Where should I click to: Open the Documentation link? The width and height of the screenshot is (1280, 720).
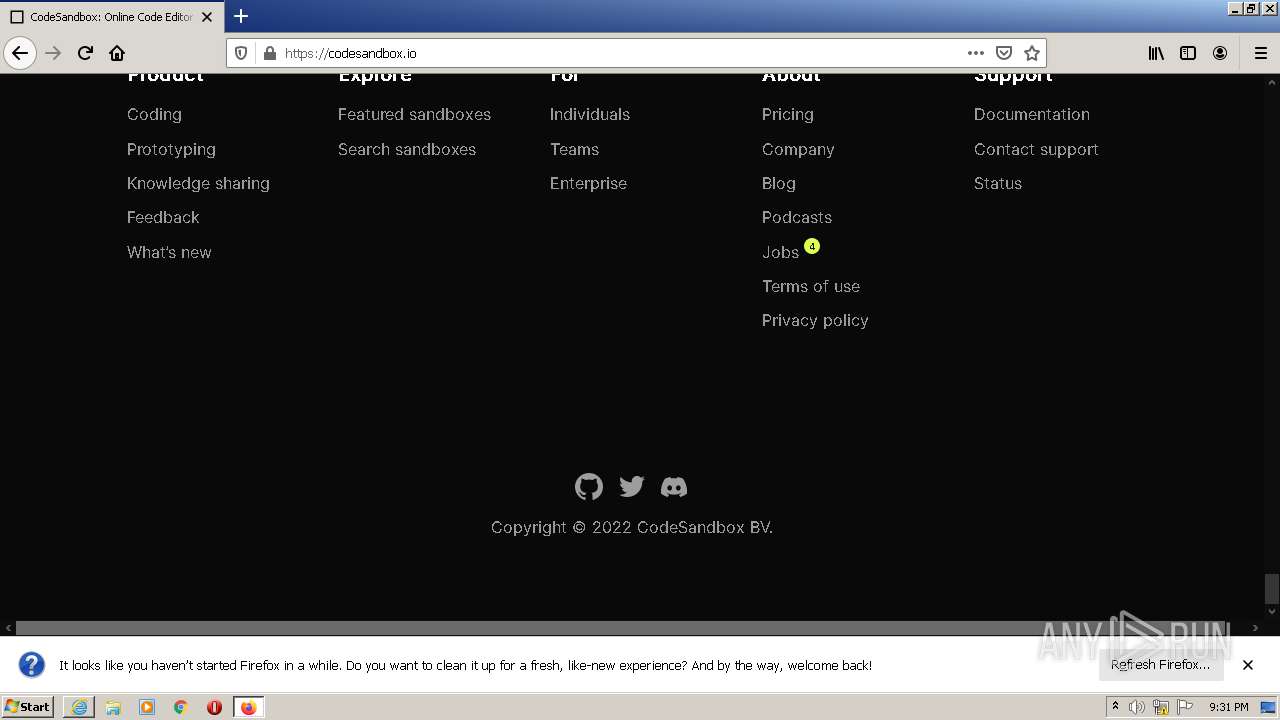1032,114
